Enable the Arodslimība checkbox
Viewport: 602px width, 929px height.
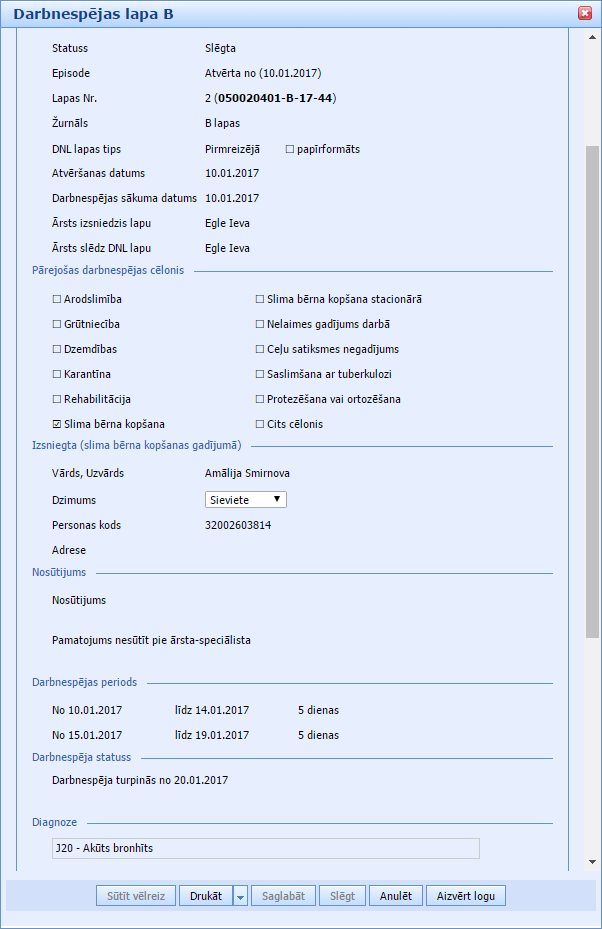click(x=57, y=299)
